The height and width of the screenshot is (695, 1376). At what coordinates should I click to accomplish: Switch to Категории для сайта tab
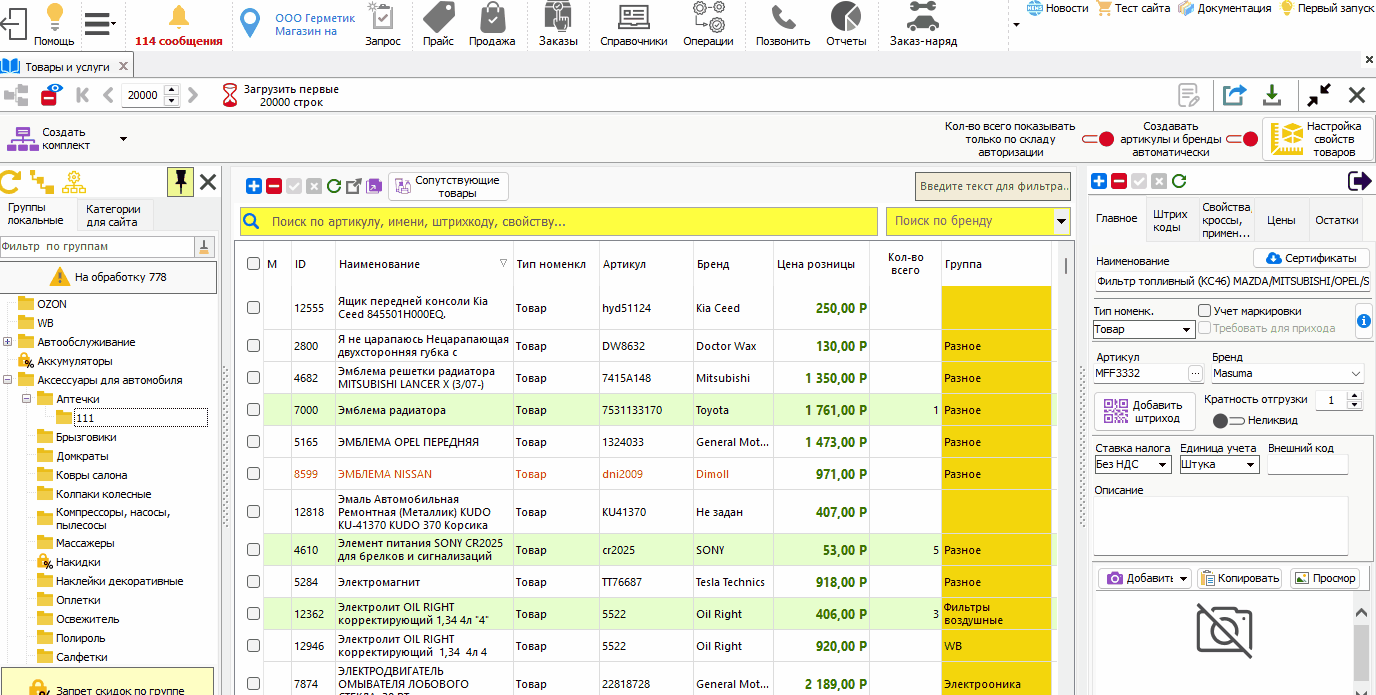click(113, 215)
